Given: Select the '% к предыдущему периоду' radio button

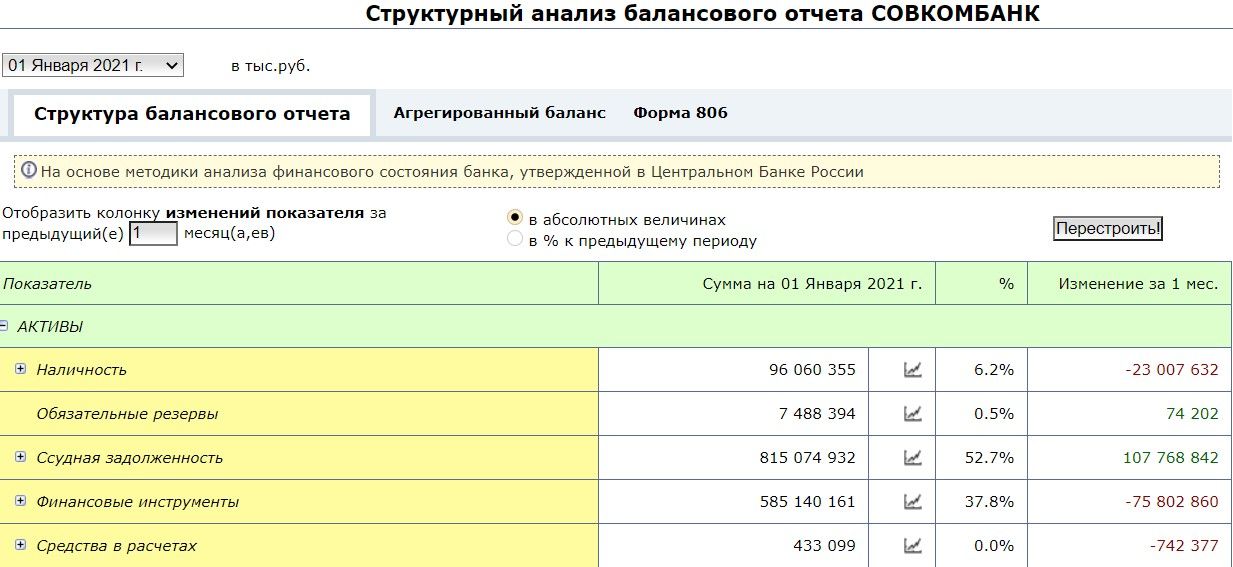Looking at the screenshot, I should pyautogui.click(x=515, y=239).
